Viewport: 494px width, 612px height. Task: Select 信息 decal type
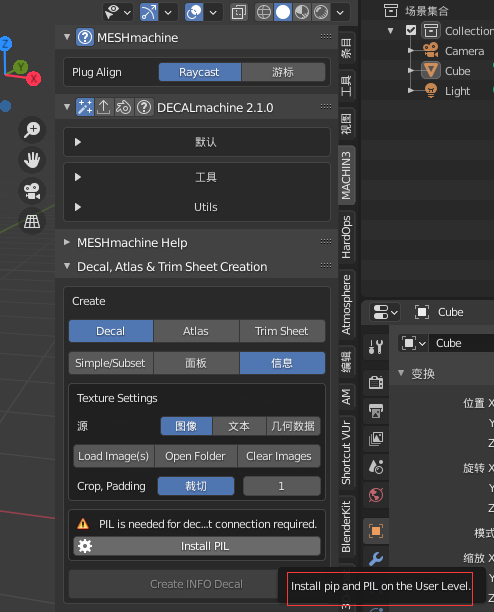(x=282, y=363)
